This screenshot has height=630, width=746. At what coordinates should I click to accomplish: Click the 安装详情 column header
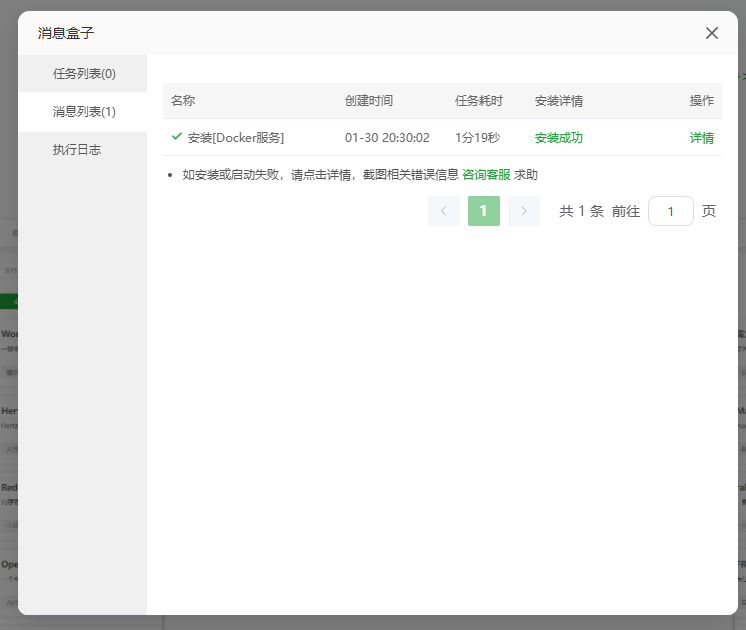coord(559,101)
